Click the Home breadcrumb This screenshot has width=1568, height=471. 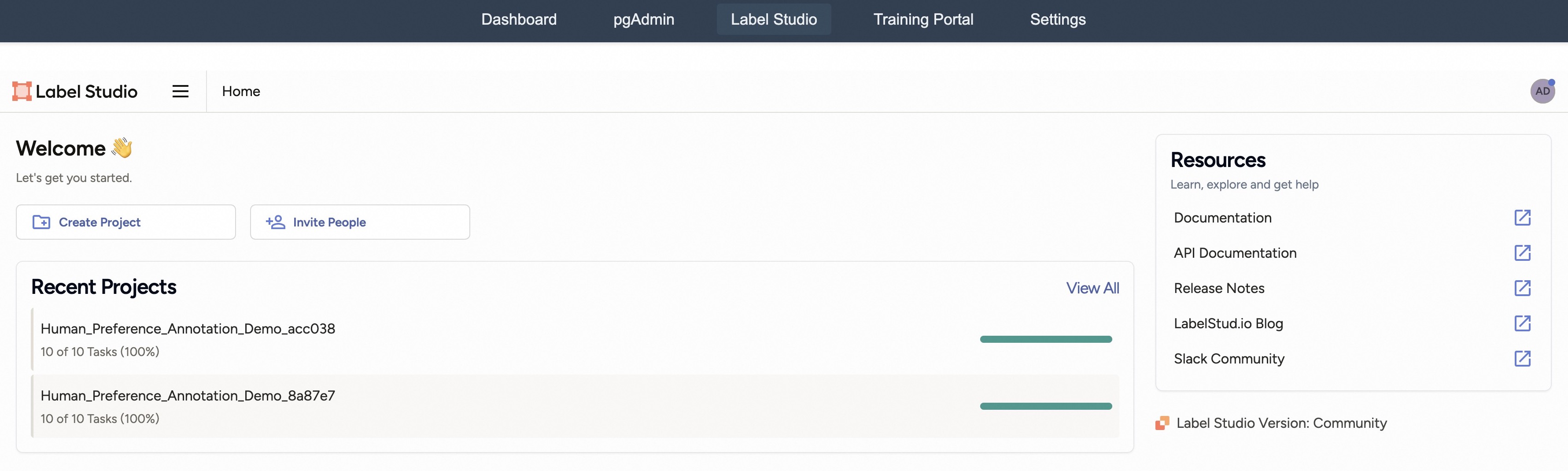coord(241,91)
